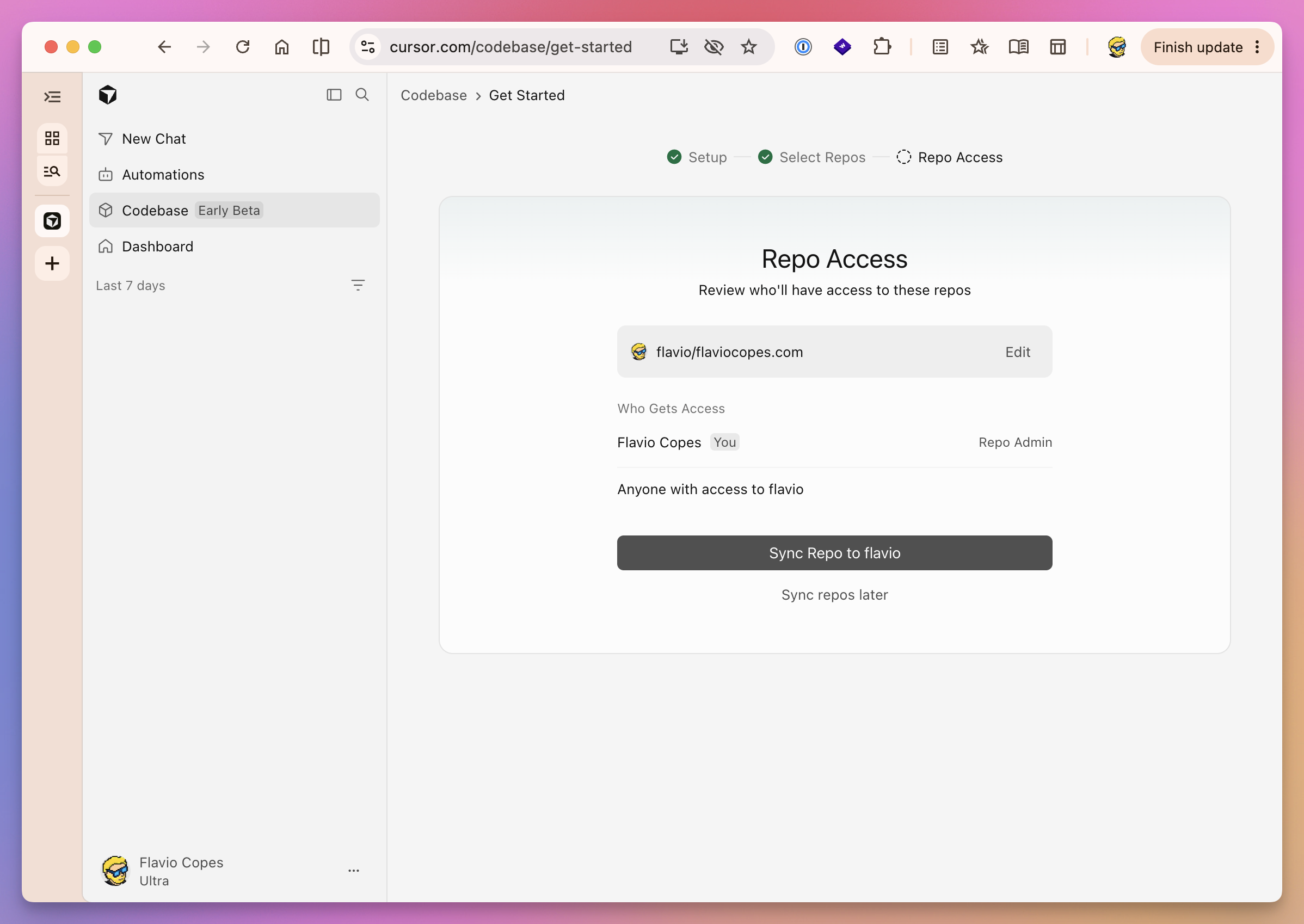The height and width of the screenshot is (924, 1304).
Task: Click the Finish update button
Action: (x=1198, y=47)
